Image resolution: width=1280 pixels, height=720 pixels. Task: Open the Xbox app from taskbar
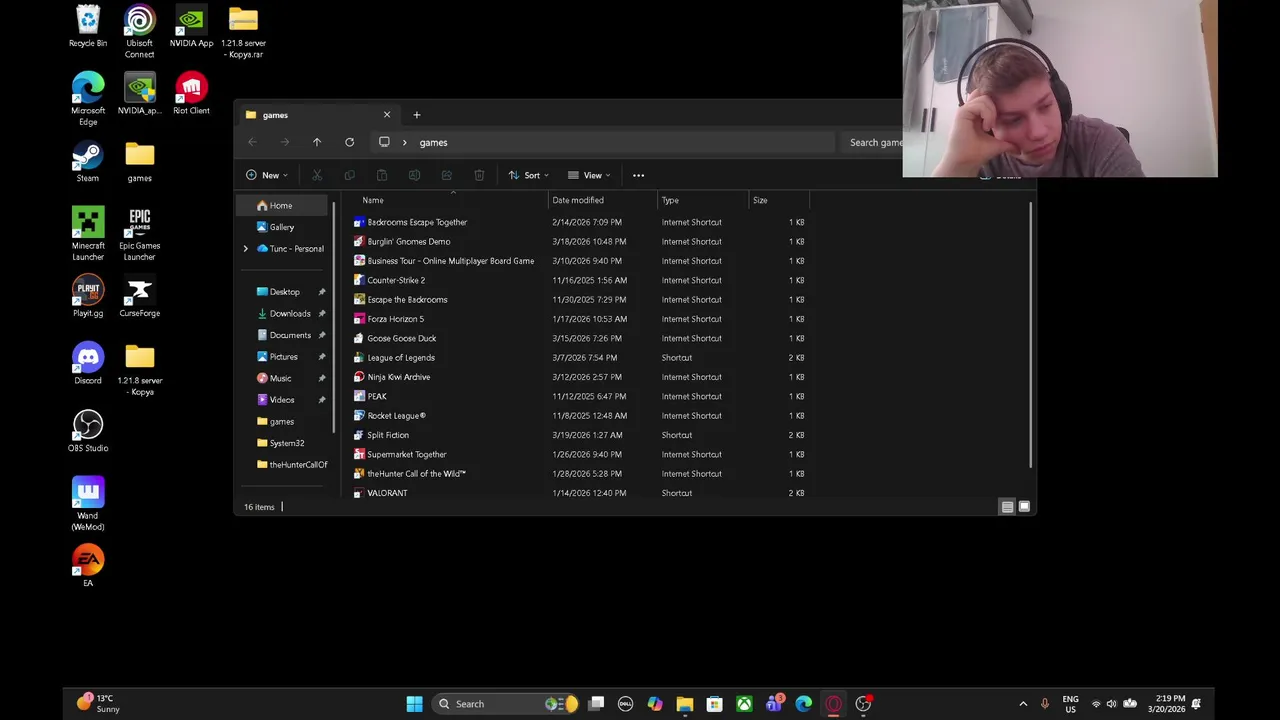[x=744, y=704]
